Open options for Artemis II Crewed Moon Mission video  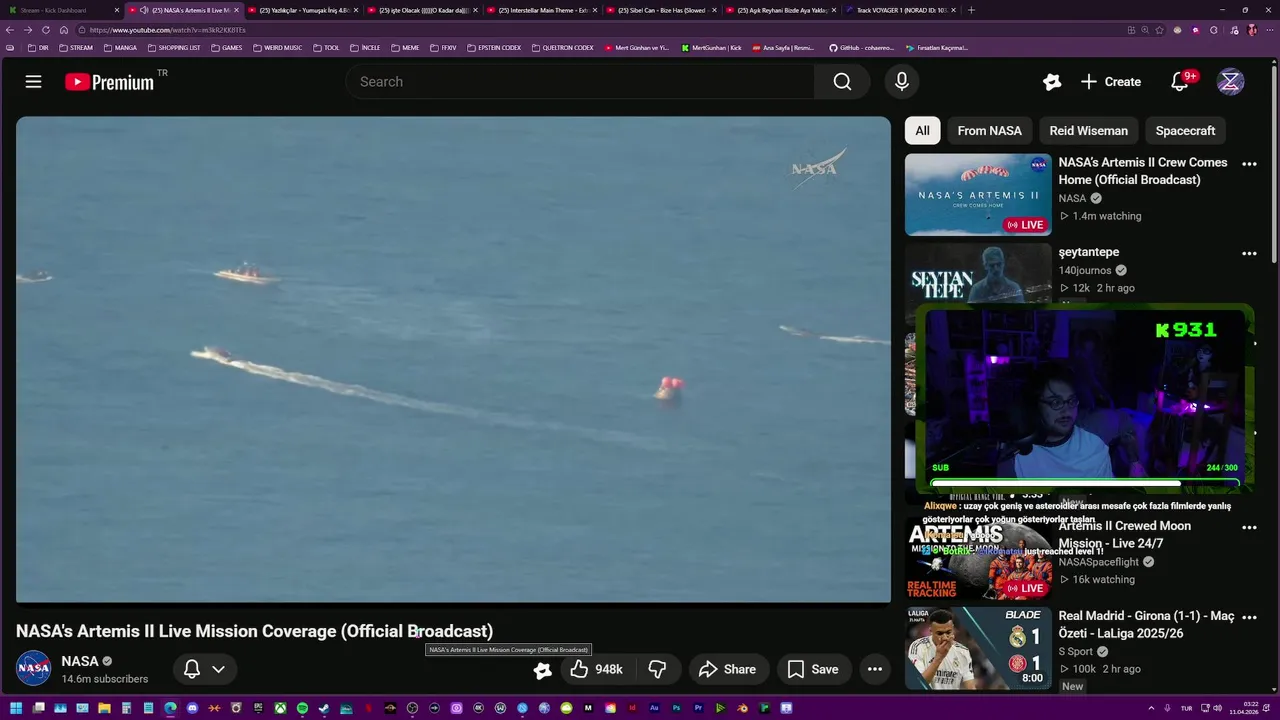click(x=1249, y=527)
